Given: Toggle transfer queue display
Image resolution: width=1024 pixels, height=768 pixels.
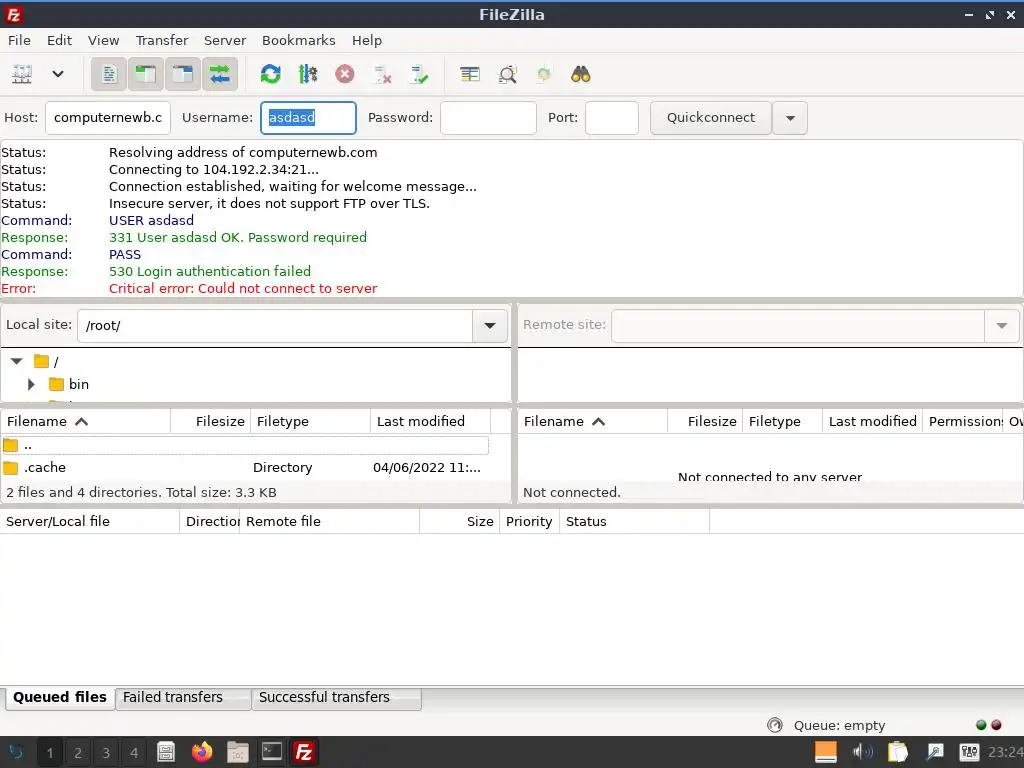Looking at the screenshot, I should (220, 74).
